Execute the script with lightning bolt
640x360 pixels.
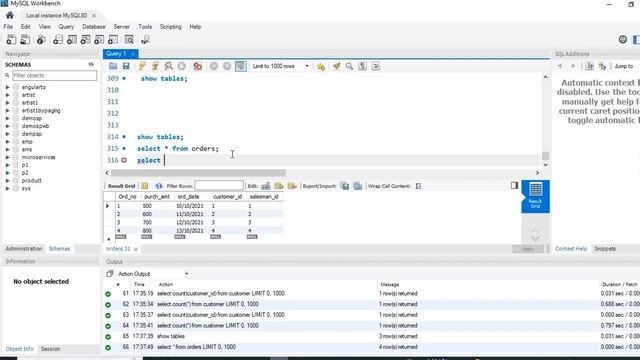(x=142, y=66)
